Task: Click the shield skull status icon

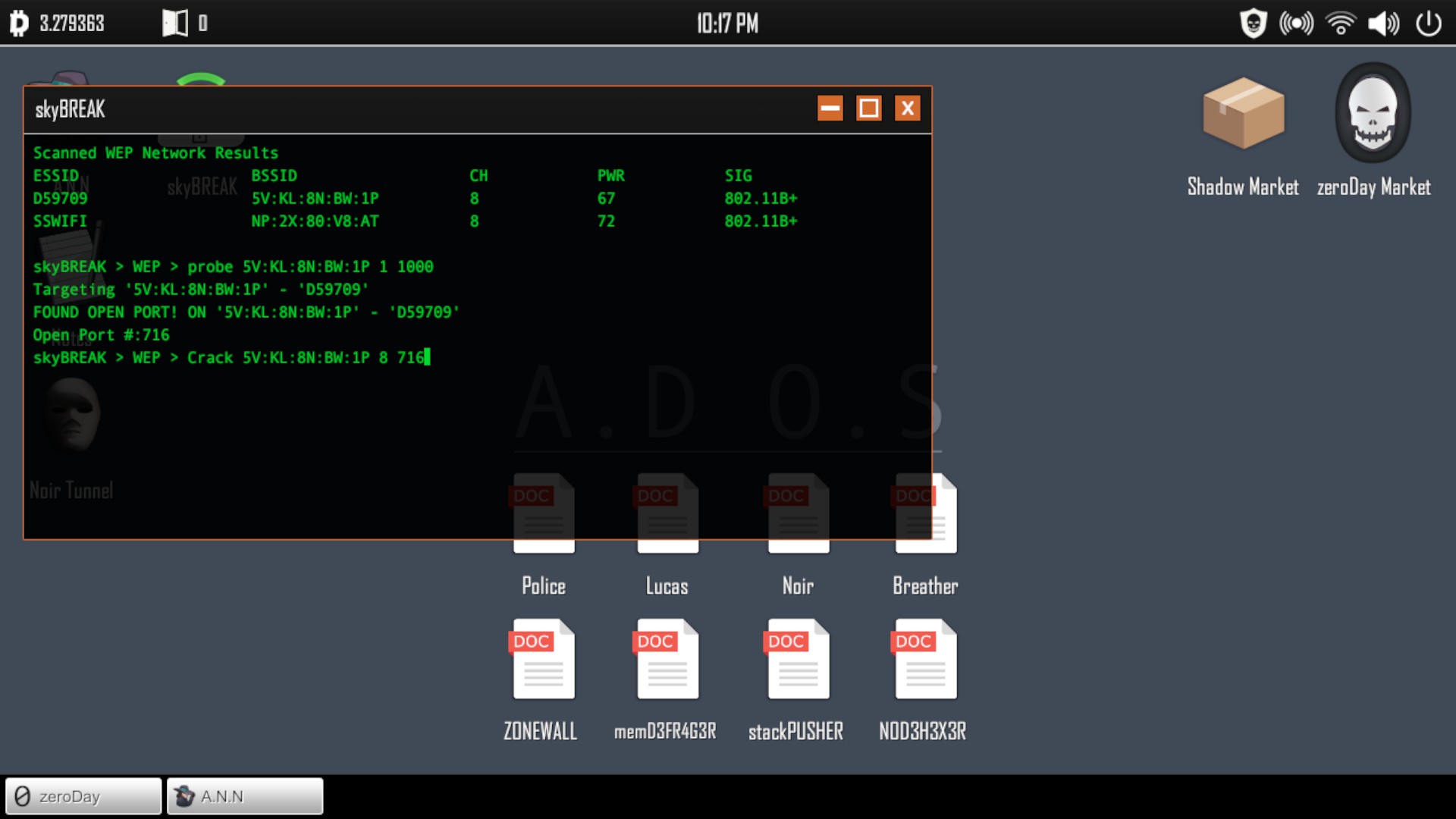Action: point(1253,24)
